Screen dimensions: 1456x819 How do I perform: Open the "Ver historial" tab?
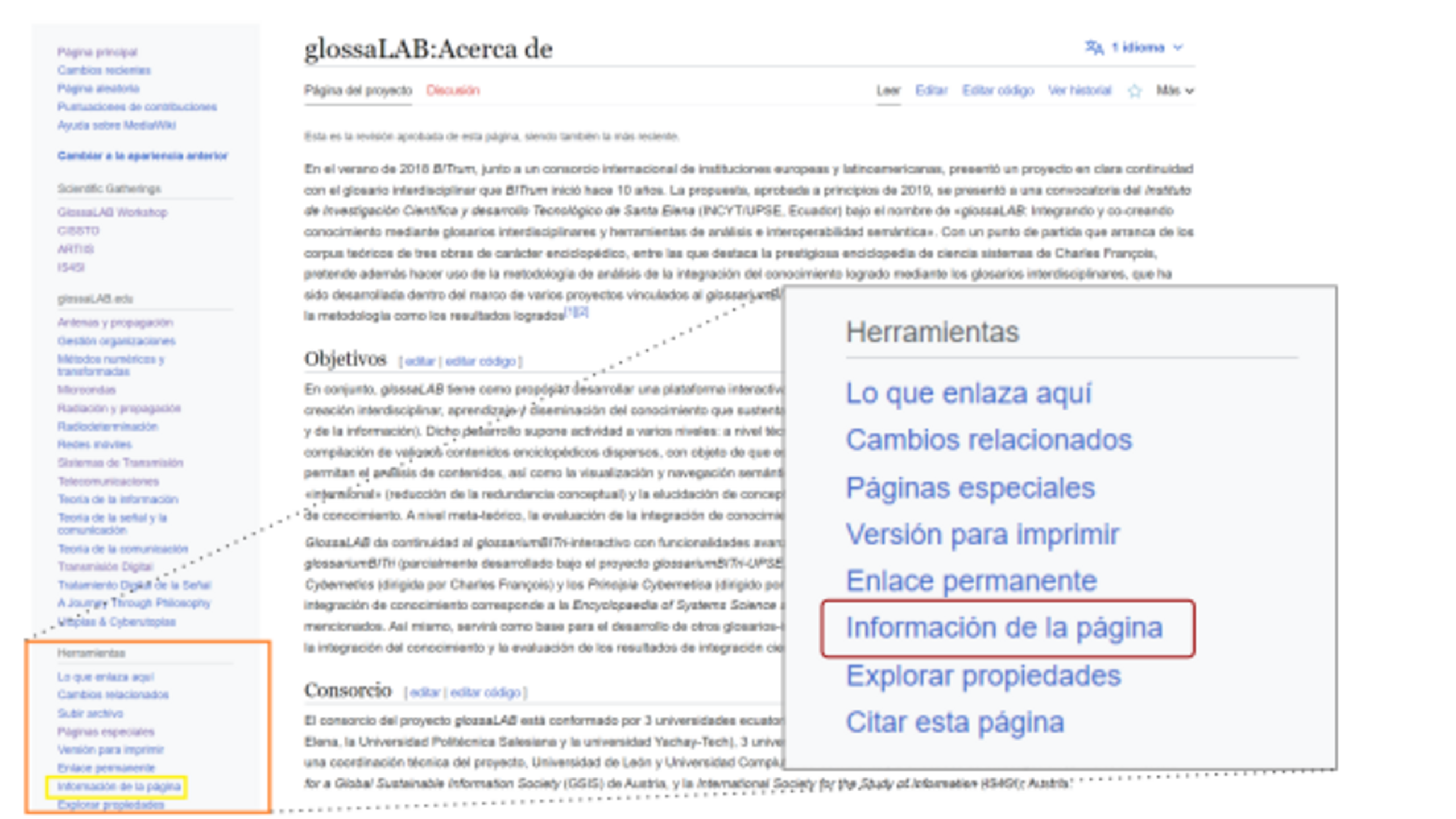tap(1079, 90)
